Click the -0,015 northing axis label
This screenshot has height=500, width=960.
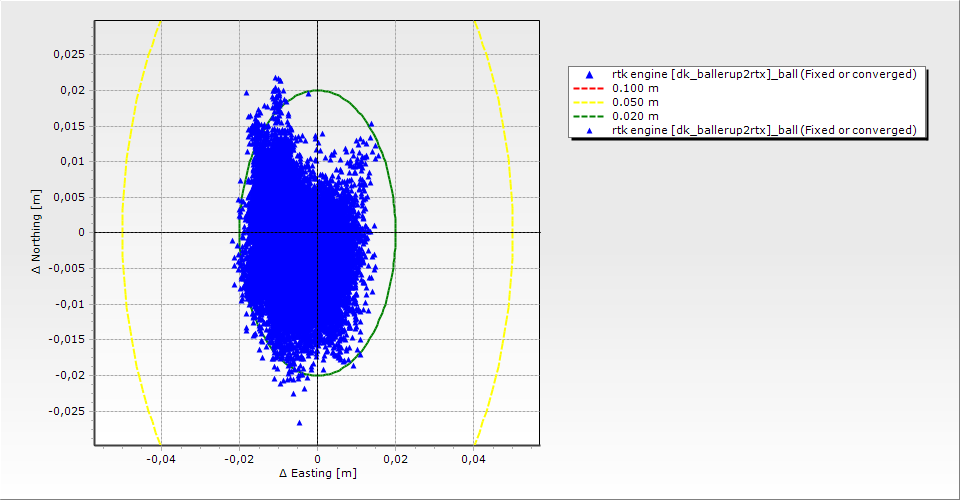67,339
